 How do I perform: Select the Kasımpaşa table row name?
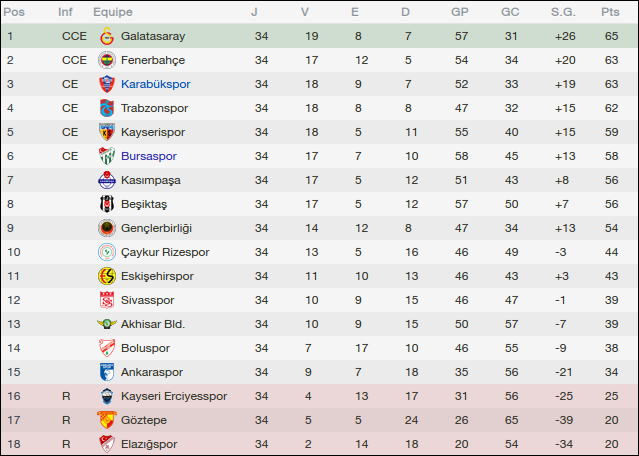tap(151, 180)
